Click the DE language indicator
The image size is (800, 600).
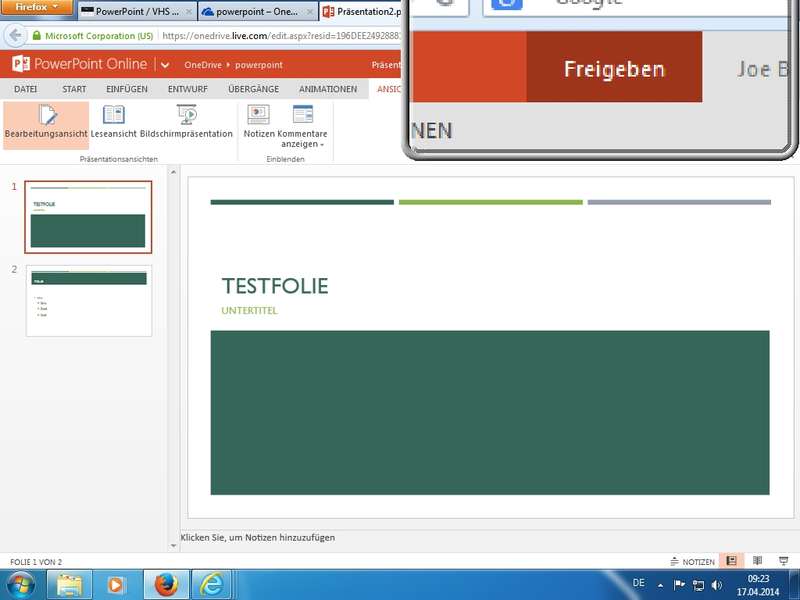[638, 583]
